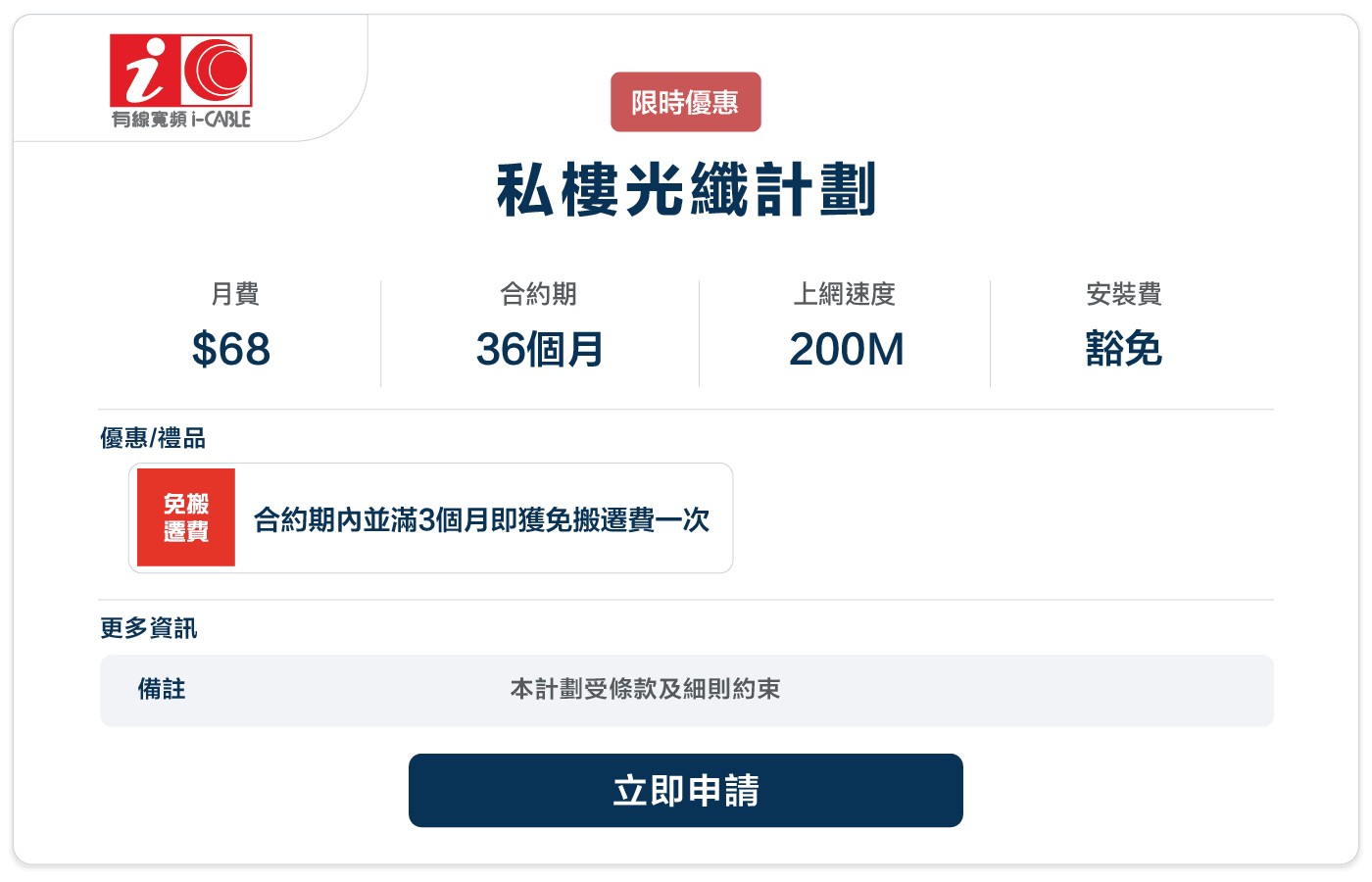Click the 有線寬頻 i-CABLE logo caption text

(181, 120)
